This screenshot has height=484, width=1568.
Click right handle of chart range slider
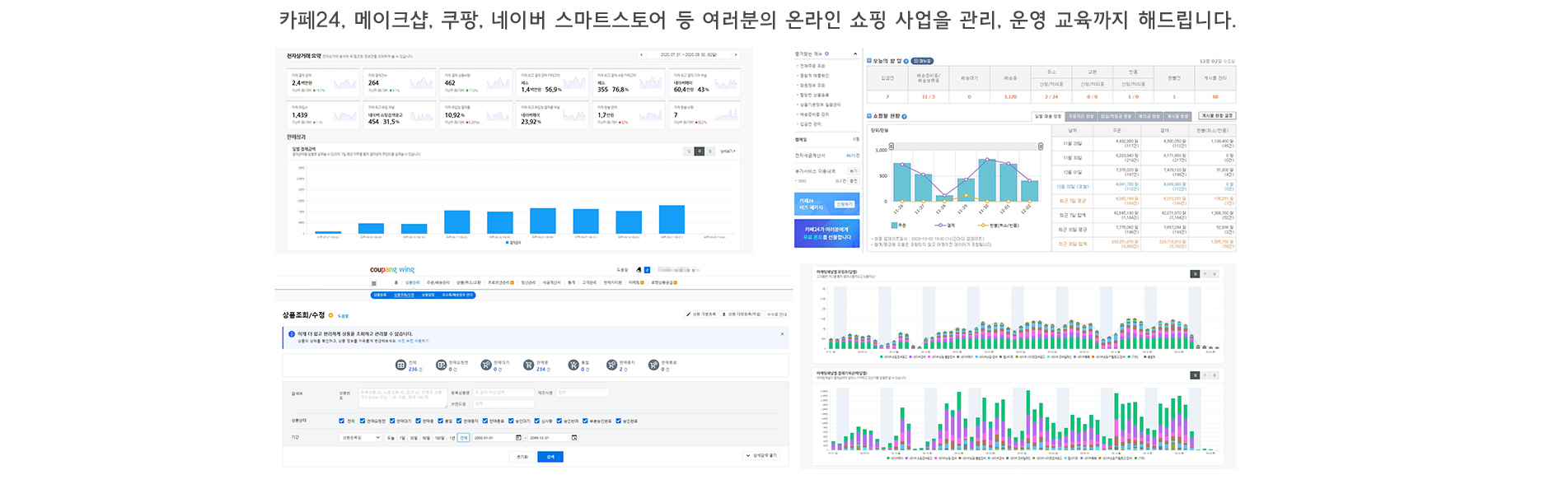1040,147
